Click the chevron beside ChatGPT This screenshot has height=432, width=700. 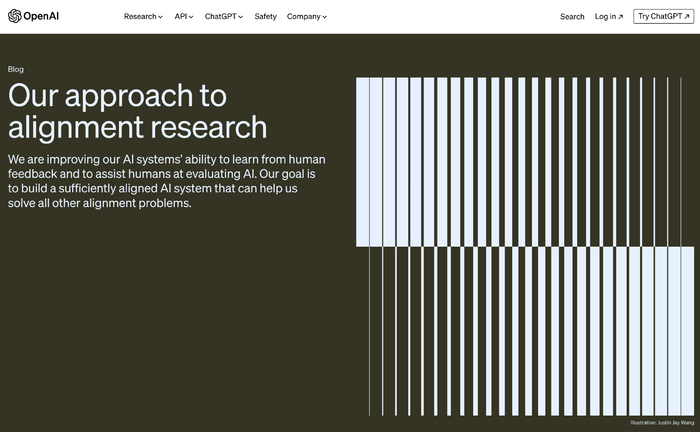click(241, 17)
